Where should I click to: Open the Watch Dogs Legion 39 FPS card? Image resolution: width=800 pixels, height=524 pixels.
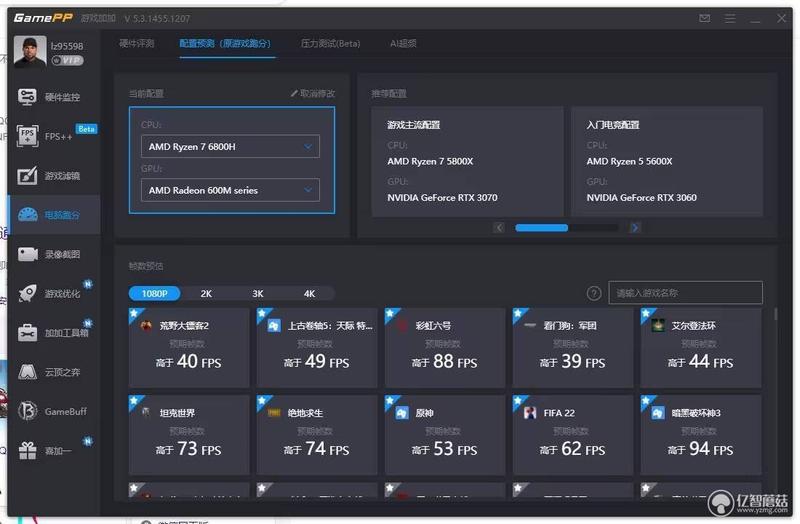[573, 347]
